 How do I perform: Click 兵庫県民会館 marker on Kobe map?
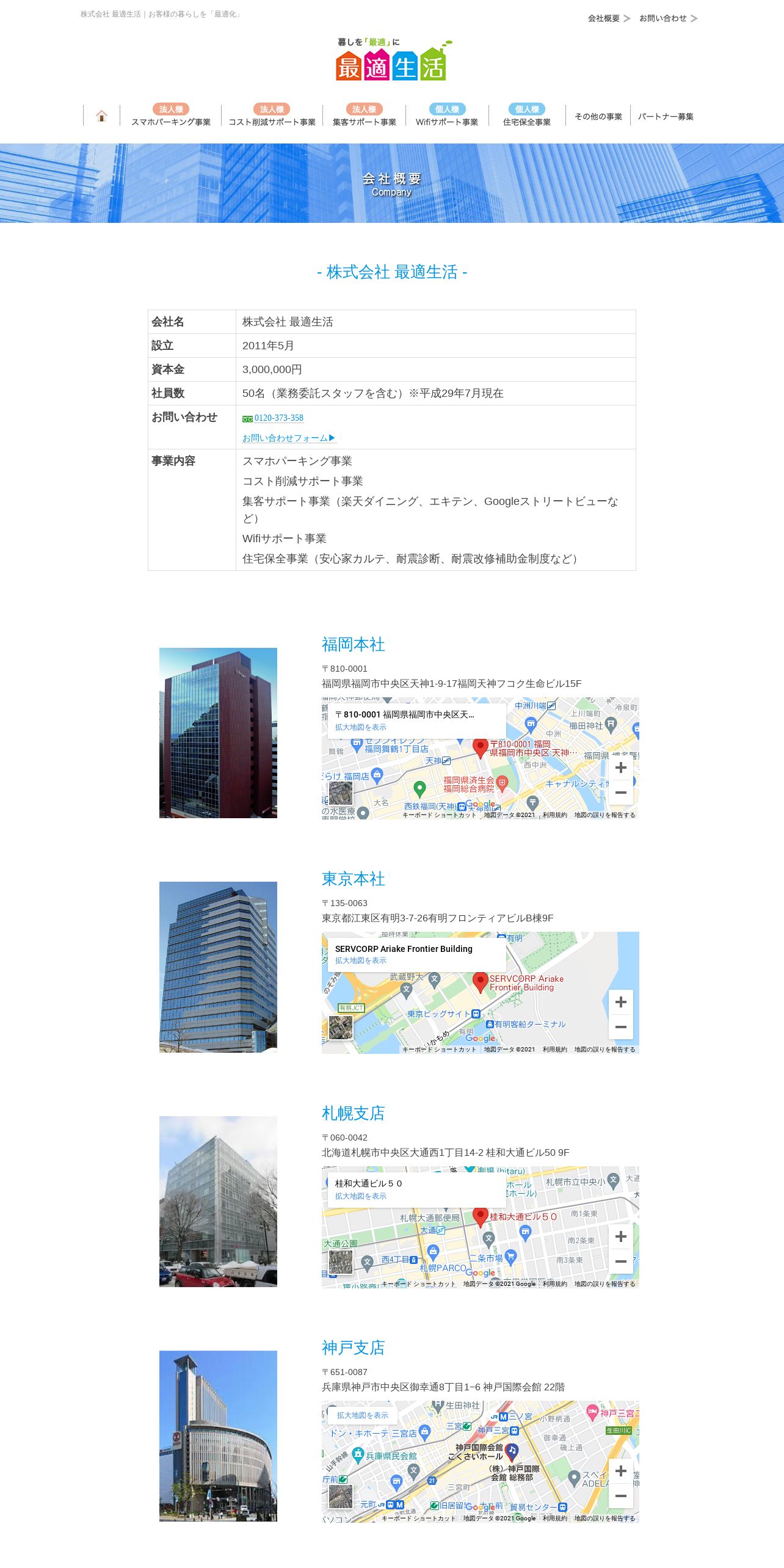click(x=358, y=1454)
